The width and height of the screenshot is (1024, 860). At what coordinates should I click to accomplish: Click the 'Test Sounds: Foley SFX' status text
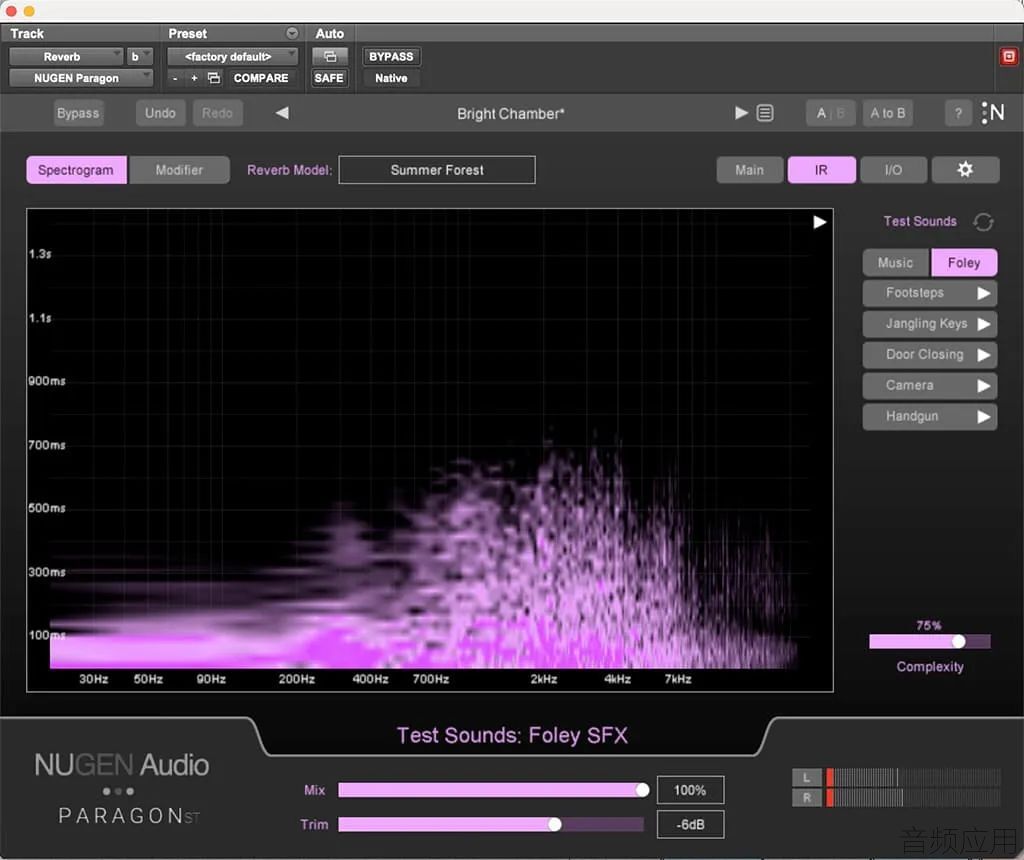point(512,735)
